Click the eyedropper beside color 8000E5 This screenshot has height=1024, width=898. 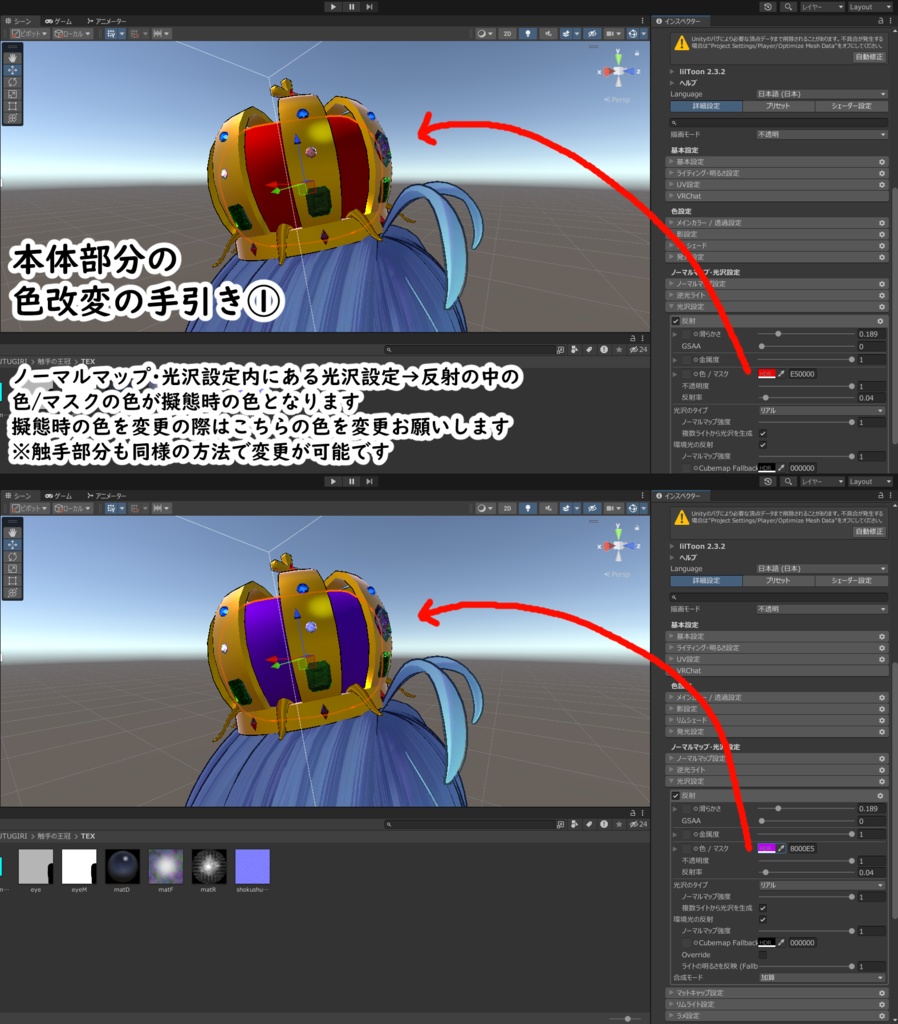click(781, 848)
